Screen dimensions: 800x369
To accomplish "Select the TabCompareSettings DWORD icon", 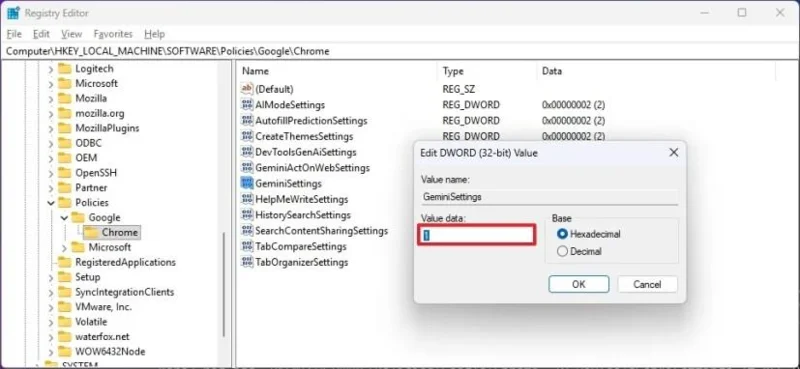I will pyautogui.click(x=247, y=247).
